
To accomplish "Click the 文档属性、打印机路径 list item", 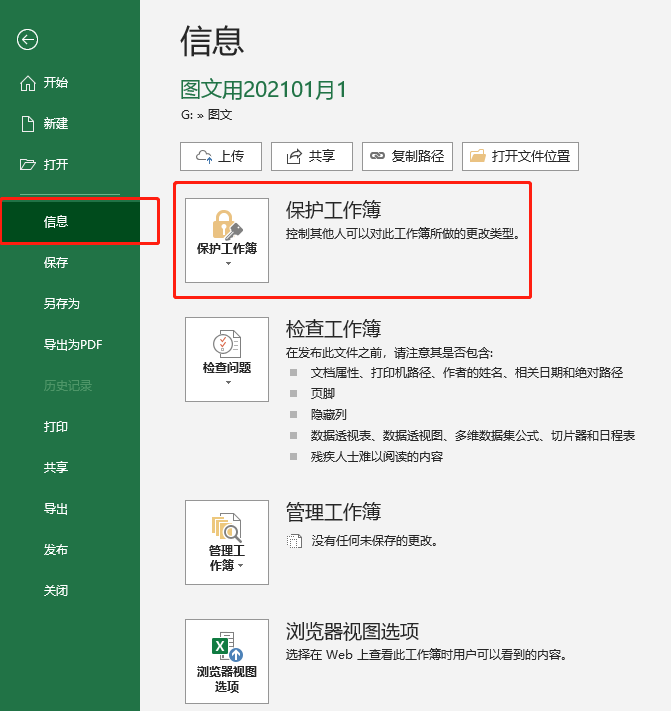I will tap(467, 373).
